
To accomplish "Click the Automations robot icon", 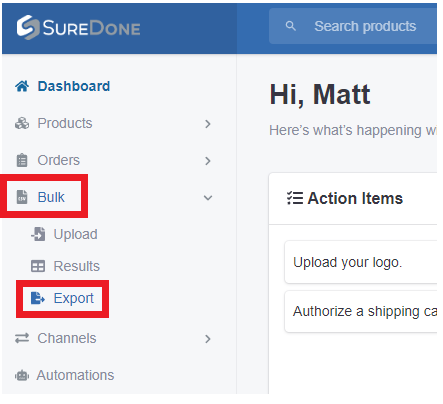I will pos(22,375).
